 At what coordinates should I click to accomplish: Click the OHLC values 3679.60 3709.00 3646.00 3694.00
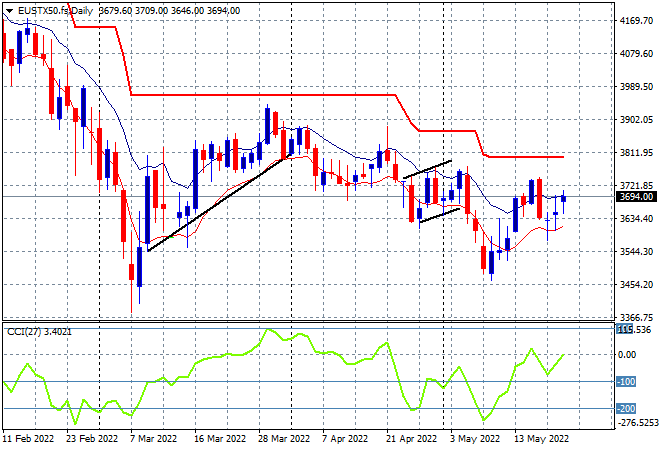pos(170,11)
